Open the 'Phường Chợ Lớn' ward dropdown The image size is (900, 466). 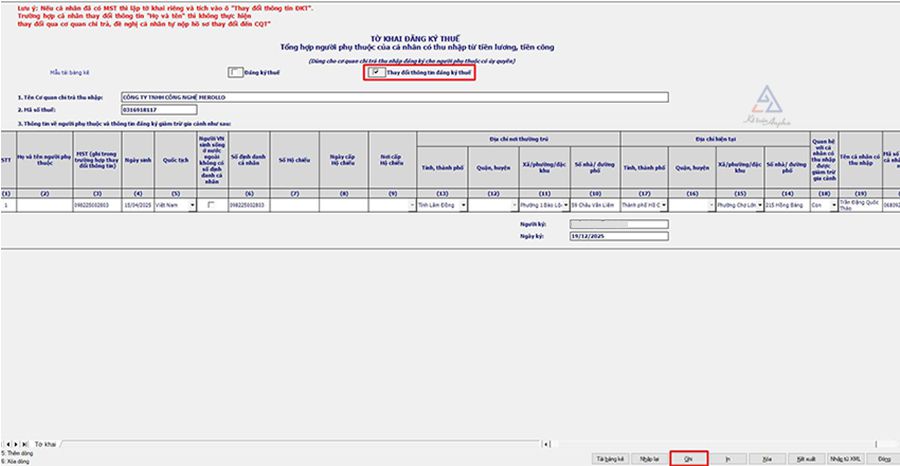pos(761,204)
